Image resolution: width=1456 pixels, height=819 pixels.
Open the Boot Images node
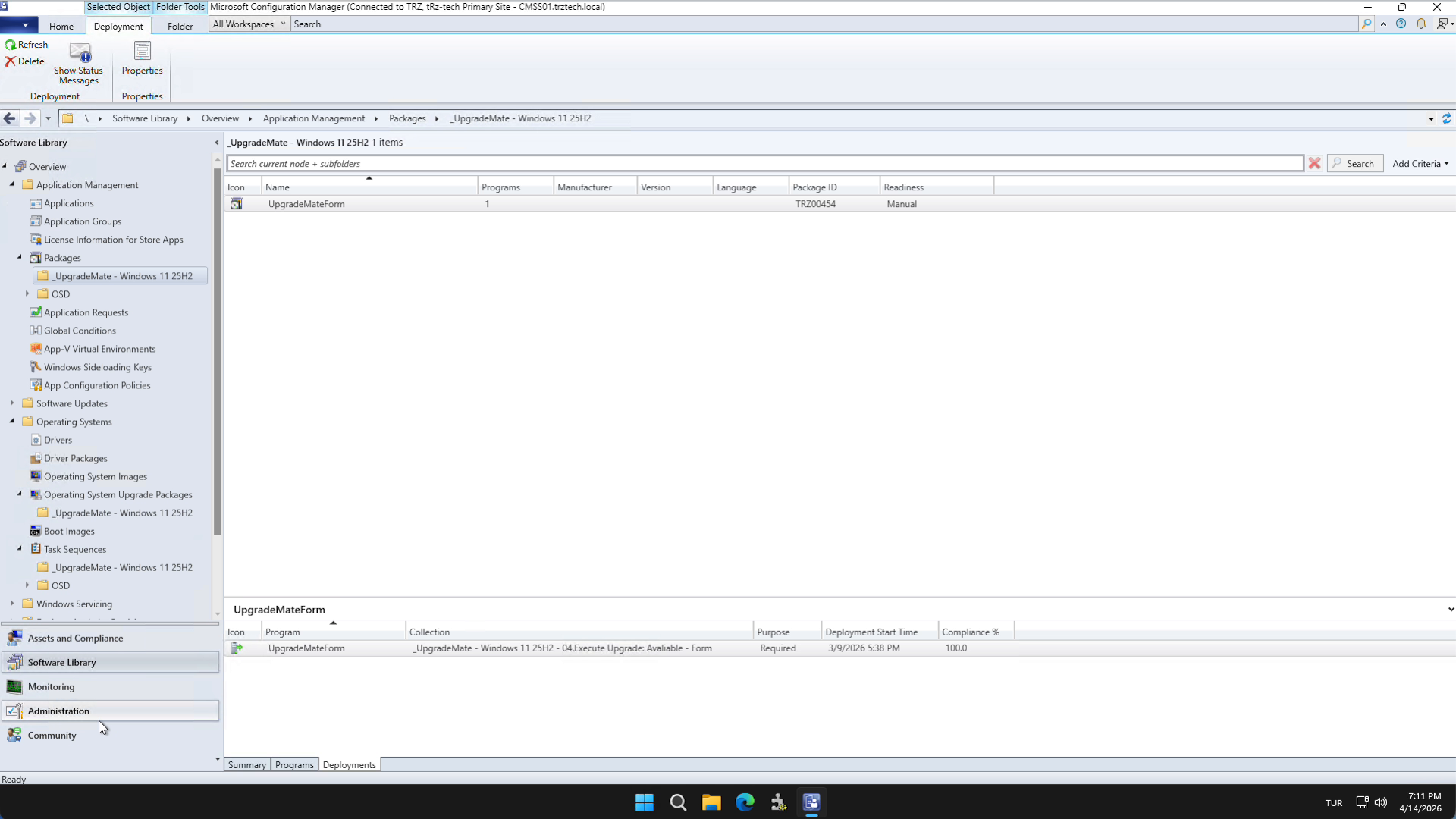(x=69, y=532)
